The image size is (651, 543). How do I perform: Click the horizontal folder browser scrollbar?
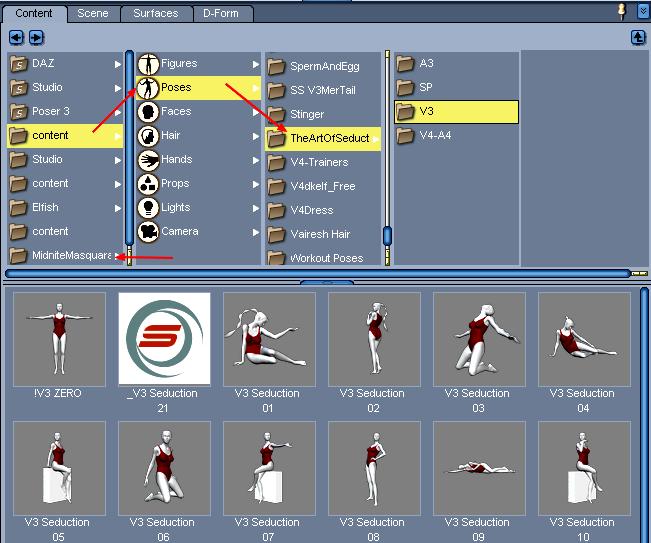(318, 273)
